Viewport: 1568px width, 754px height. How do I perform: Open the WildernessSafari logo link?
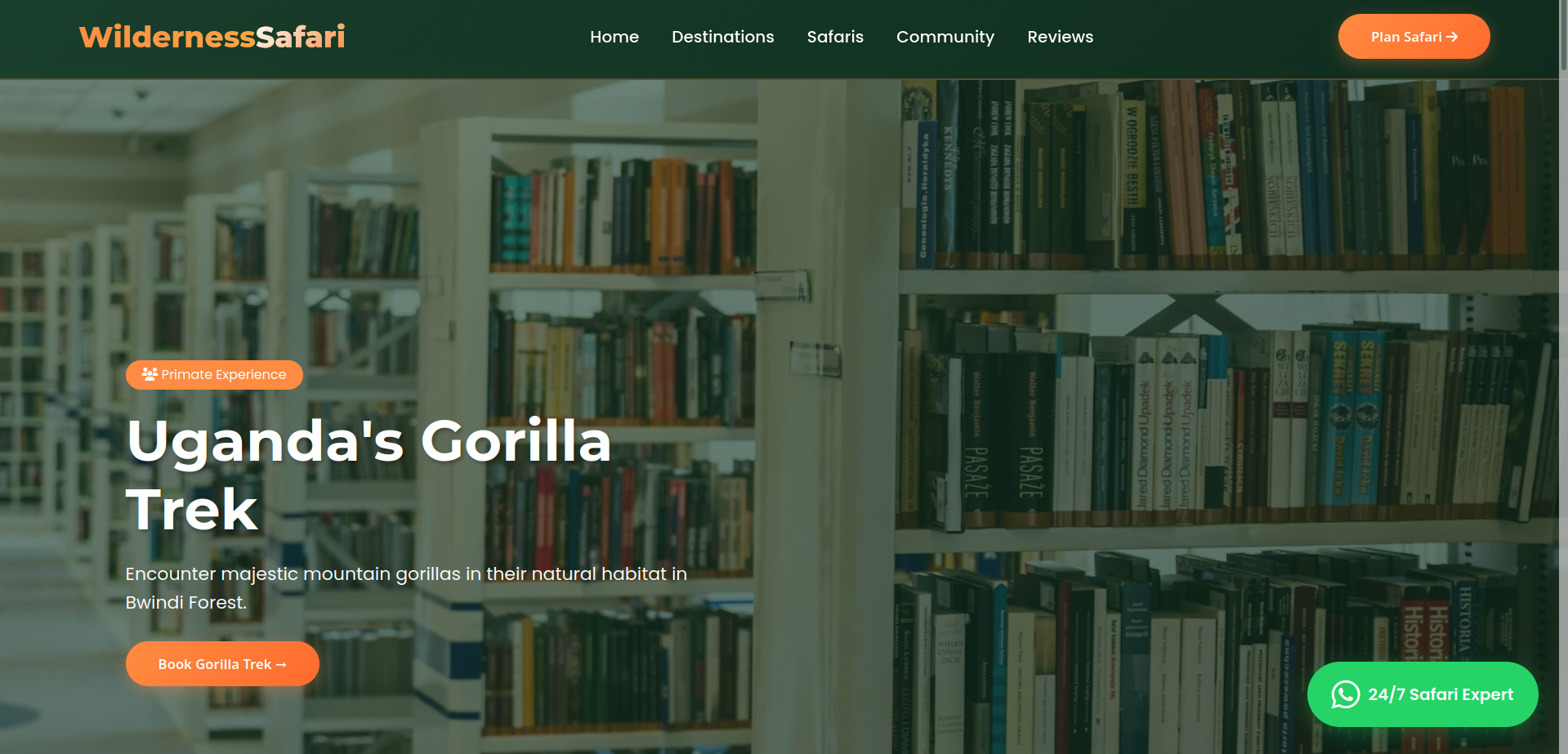[x=212, y=37]
